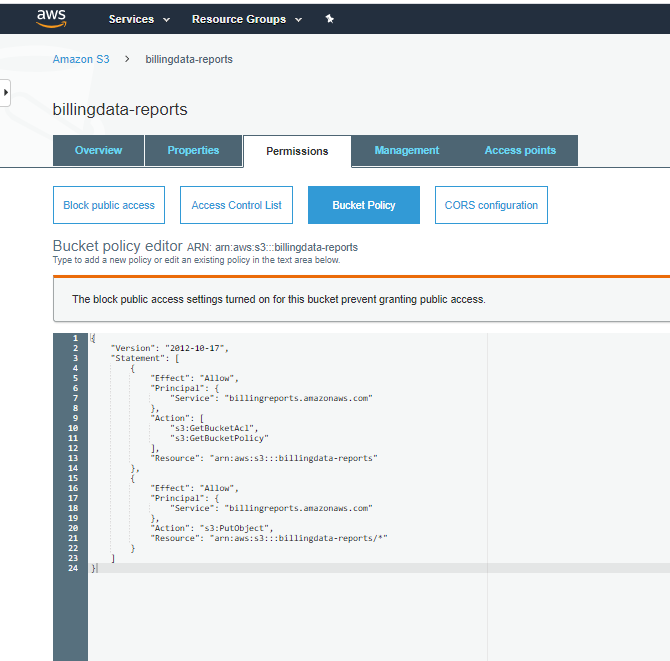Image resolution: width=670 pixels, height=661 pixels.
Task: Expand the left side navigation panel arrow
Action: click(x=6, y=92)
